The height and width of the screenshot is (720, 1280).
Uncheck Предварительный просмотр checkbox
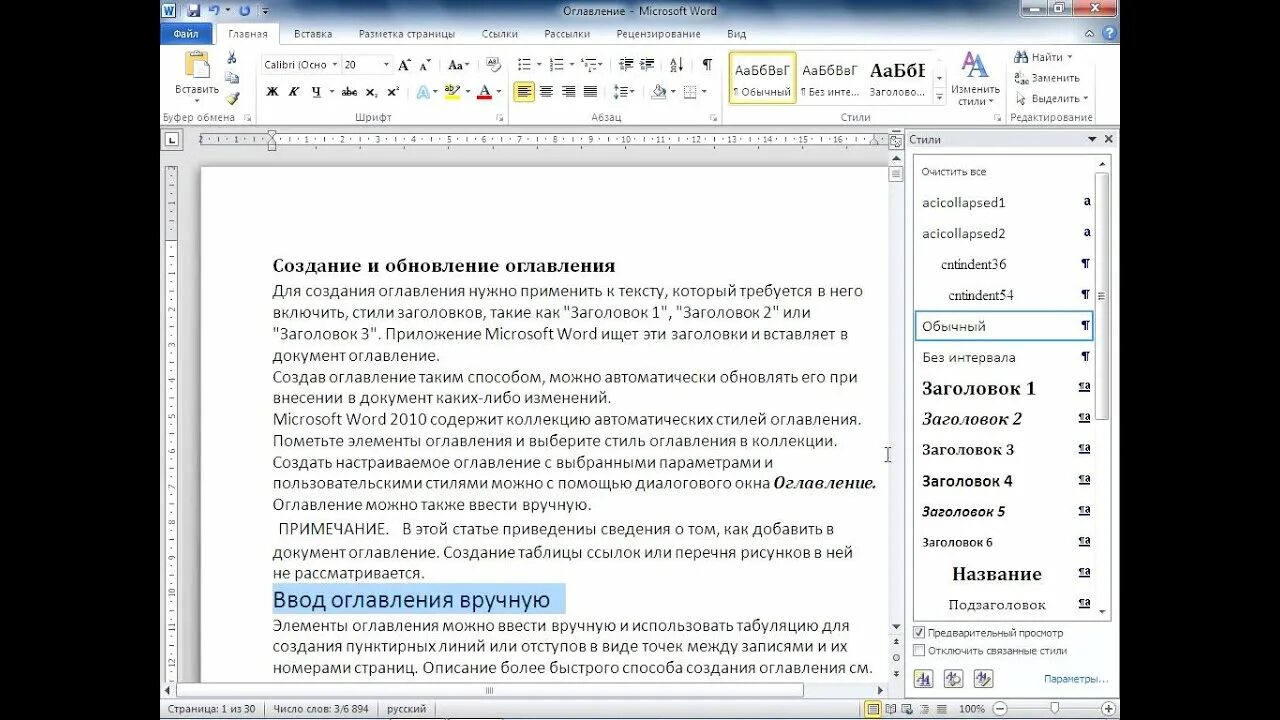[919, 633]
